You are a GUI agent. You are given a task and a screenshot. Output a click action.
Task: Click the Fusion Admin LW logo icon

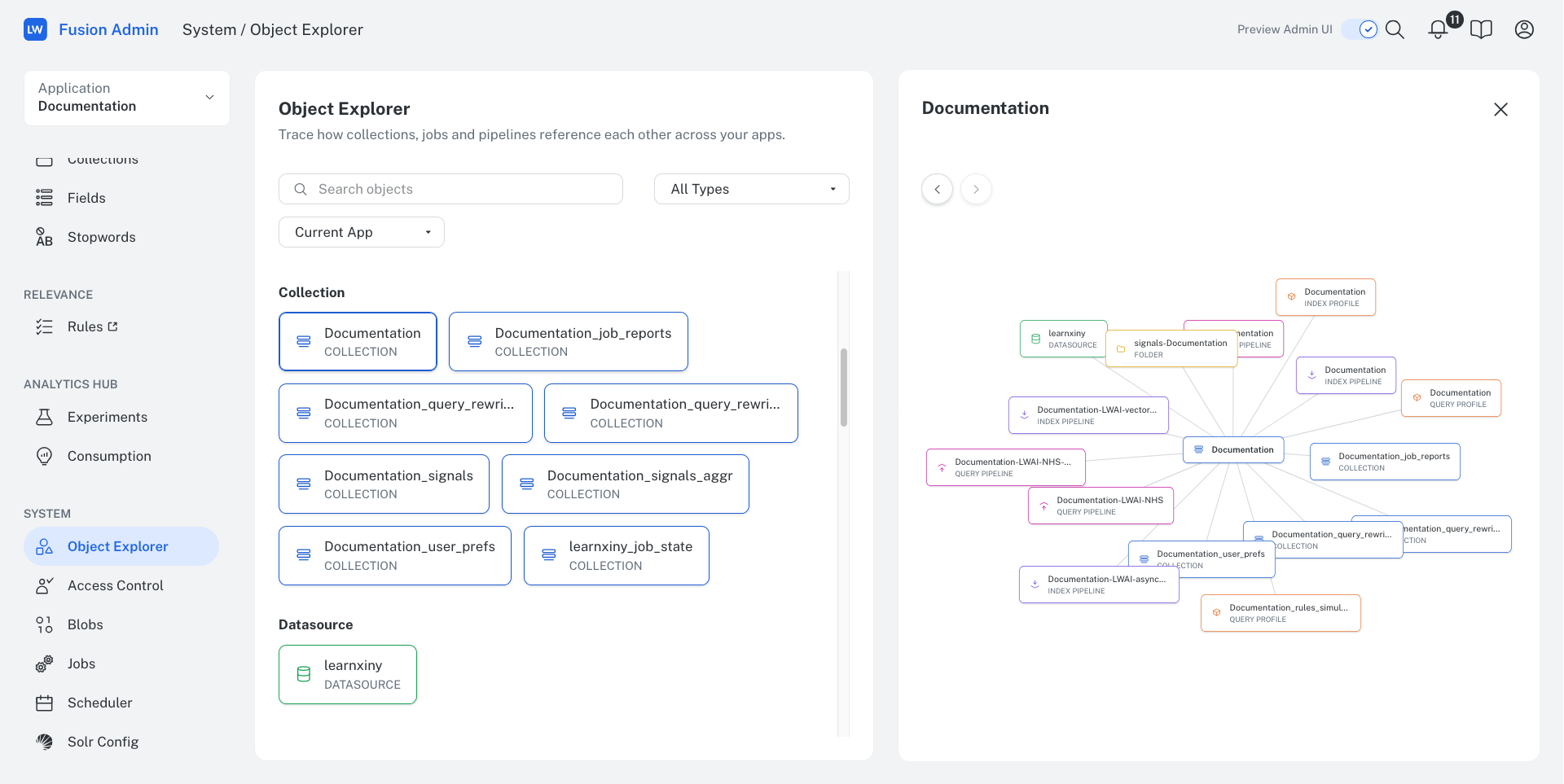pyautogui.click(x=35, y=30)
